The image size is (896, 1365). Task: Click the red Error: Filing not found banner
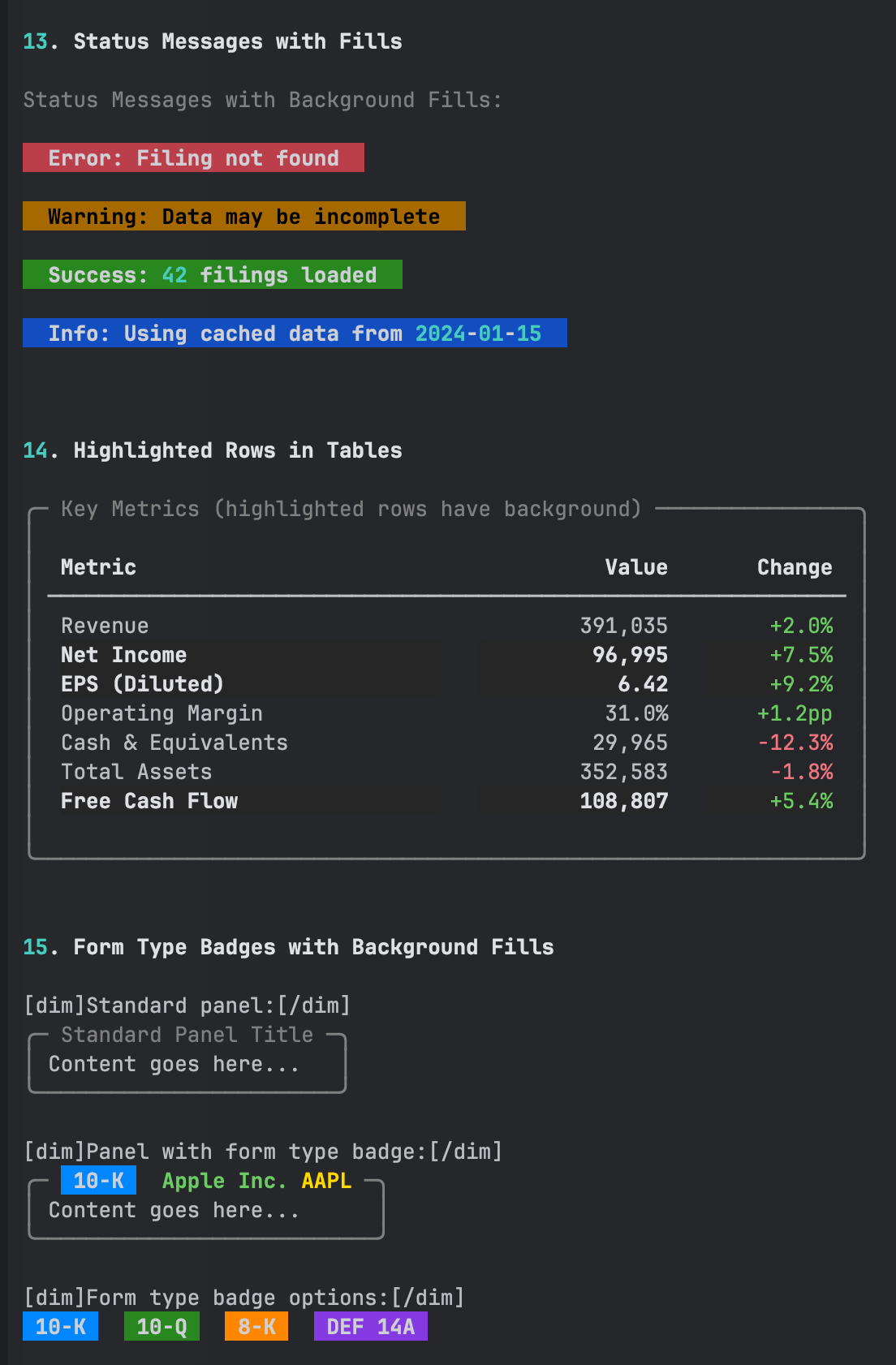pyautogui.click(x=193, y=157)
